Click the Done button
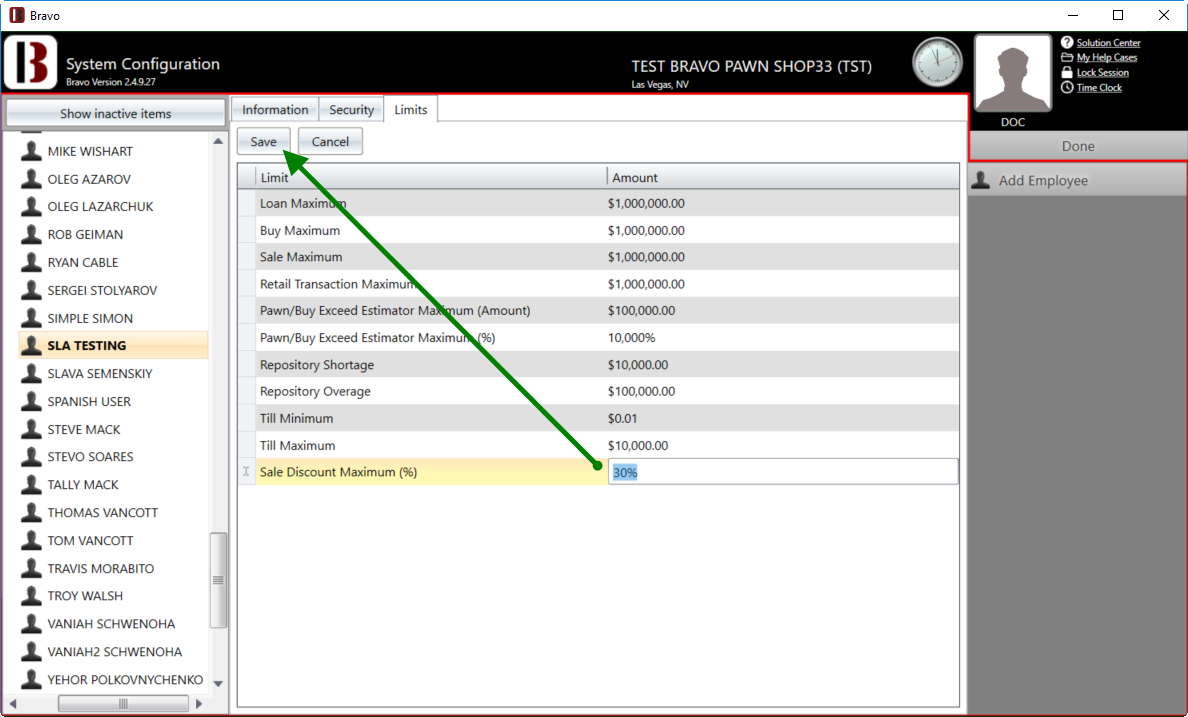The width and height of the screenshot is (1188, 717). 1077,146
